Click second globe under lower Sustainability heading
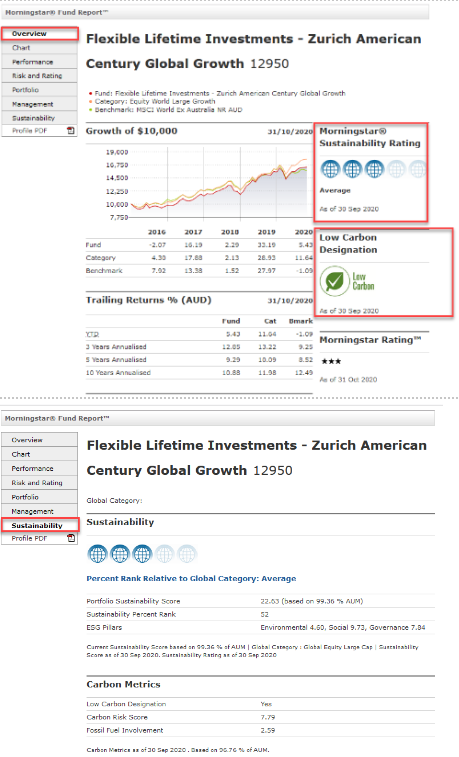Screen dimensions: 459x757 click(x=120, y=554)
